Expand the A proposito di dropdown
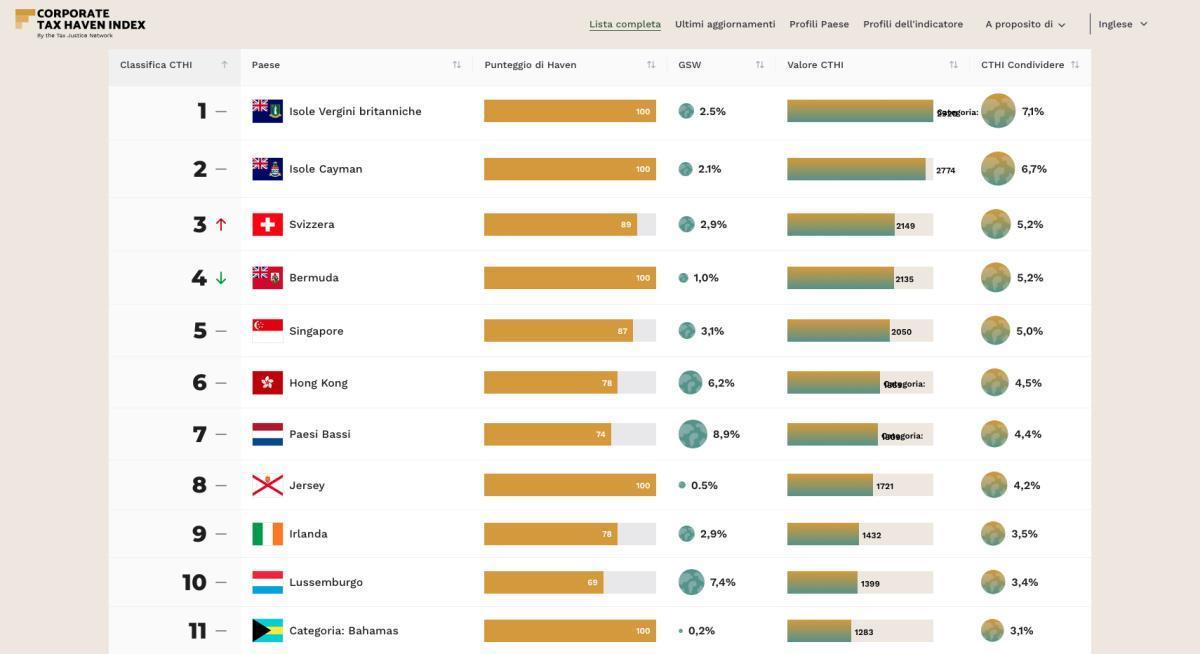The image size is (1200, 654). click(x=1025, y=24)
